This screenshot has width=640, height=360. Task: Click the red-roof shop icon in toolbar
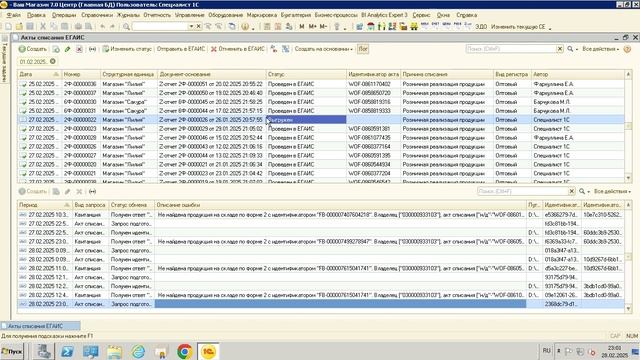[371, 27]
